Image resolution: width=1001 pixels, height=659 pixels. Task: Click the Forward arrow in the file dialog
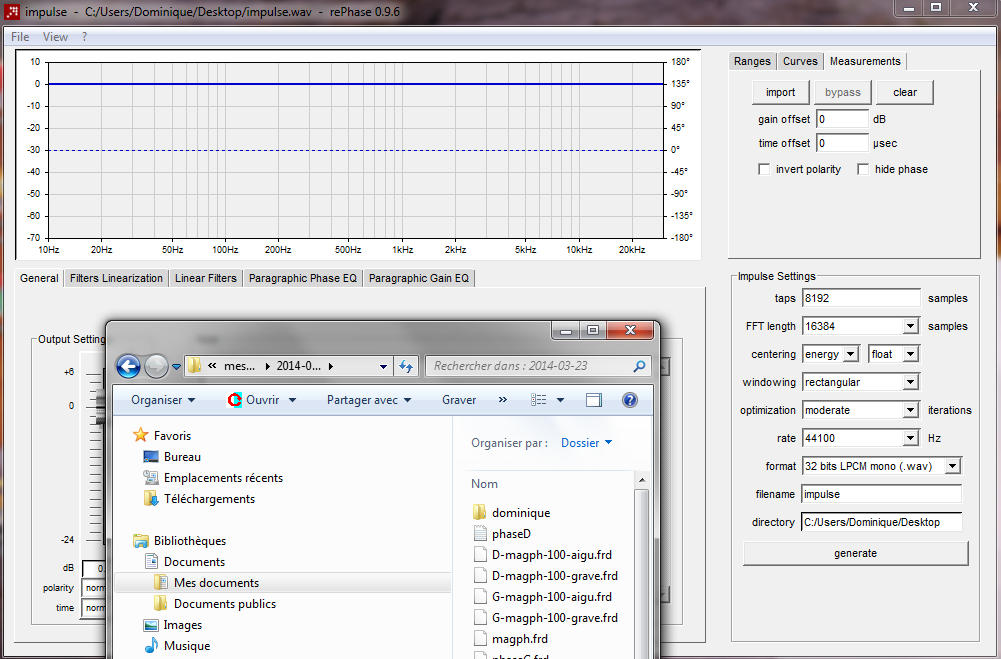pyautogui.click(x=156, y=366)
